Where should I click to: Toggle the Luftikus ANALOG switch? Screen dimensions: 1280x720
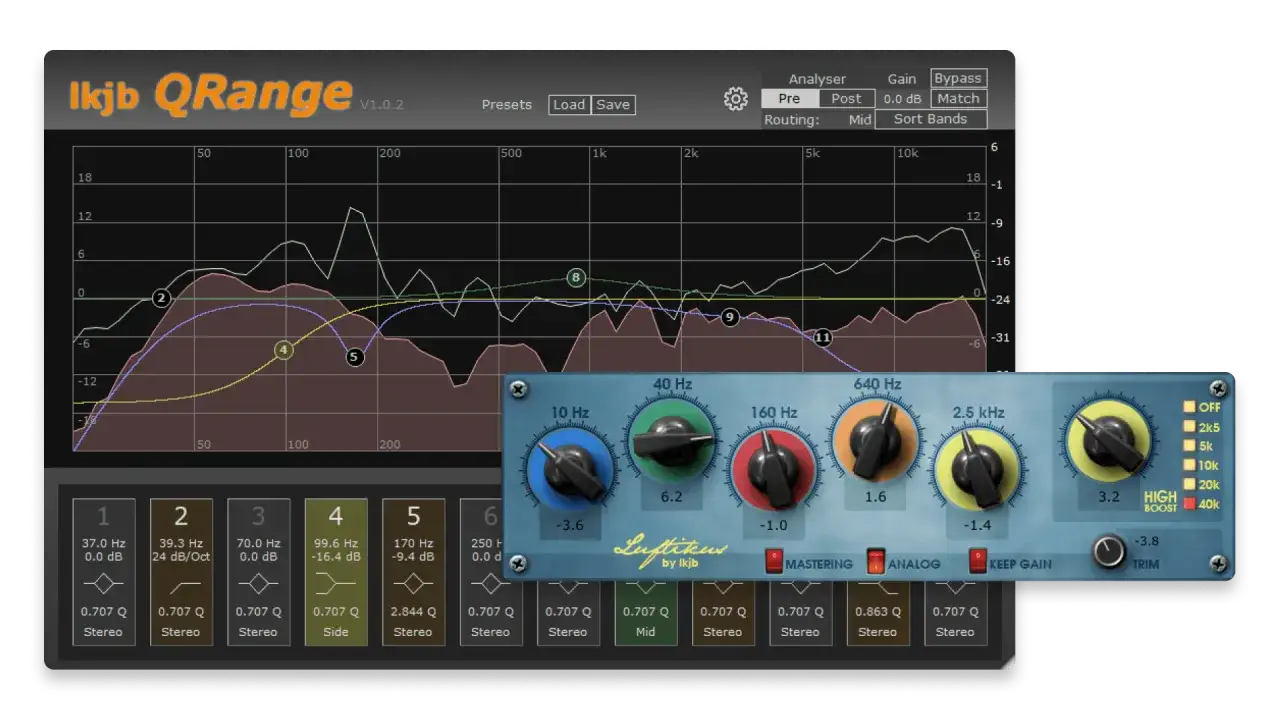point(876,561)
